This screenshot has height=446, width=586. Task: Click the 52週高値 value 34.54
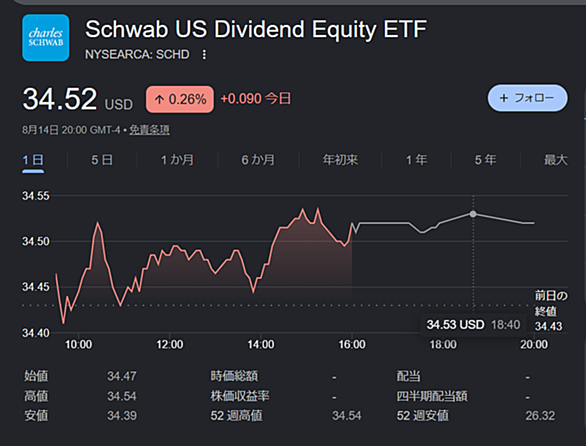[x=347, y=416]
